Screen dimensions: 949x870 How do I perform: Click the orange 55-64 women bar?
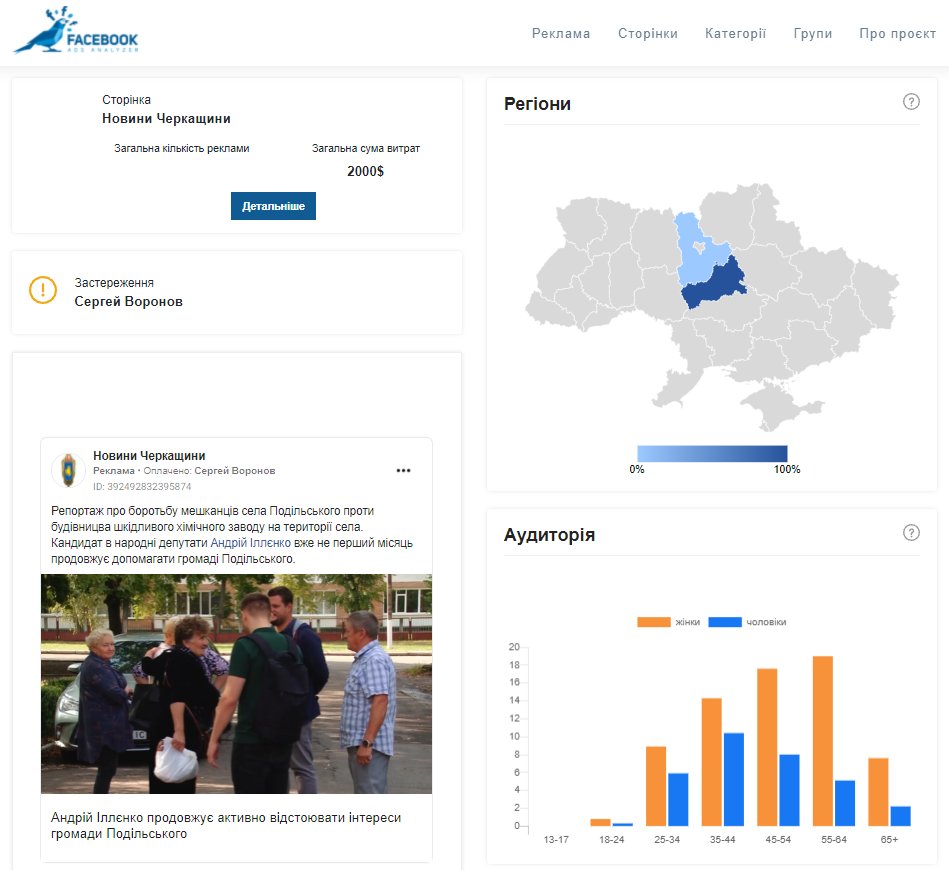pyautogui.click(x=823, y=740)
